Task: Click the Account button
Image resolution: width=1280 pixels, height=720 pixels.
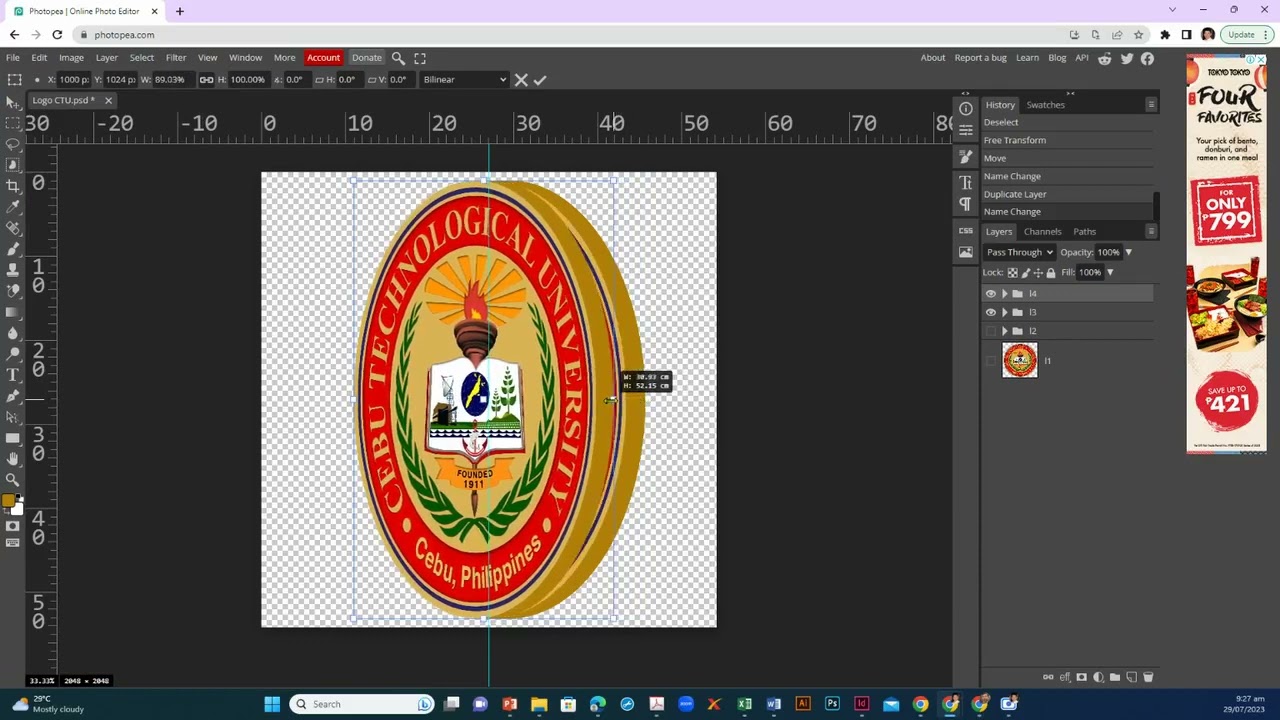Action: tap(323, 58)
